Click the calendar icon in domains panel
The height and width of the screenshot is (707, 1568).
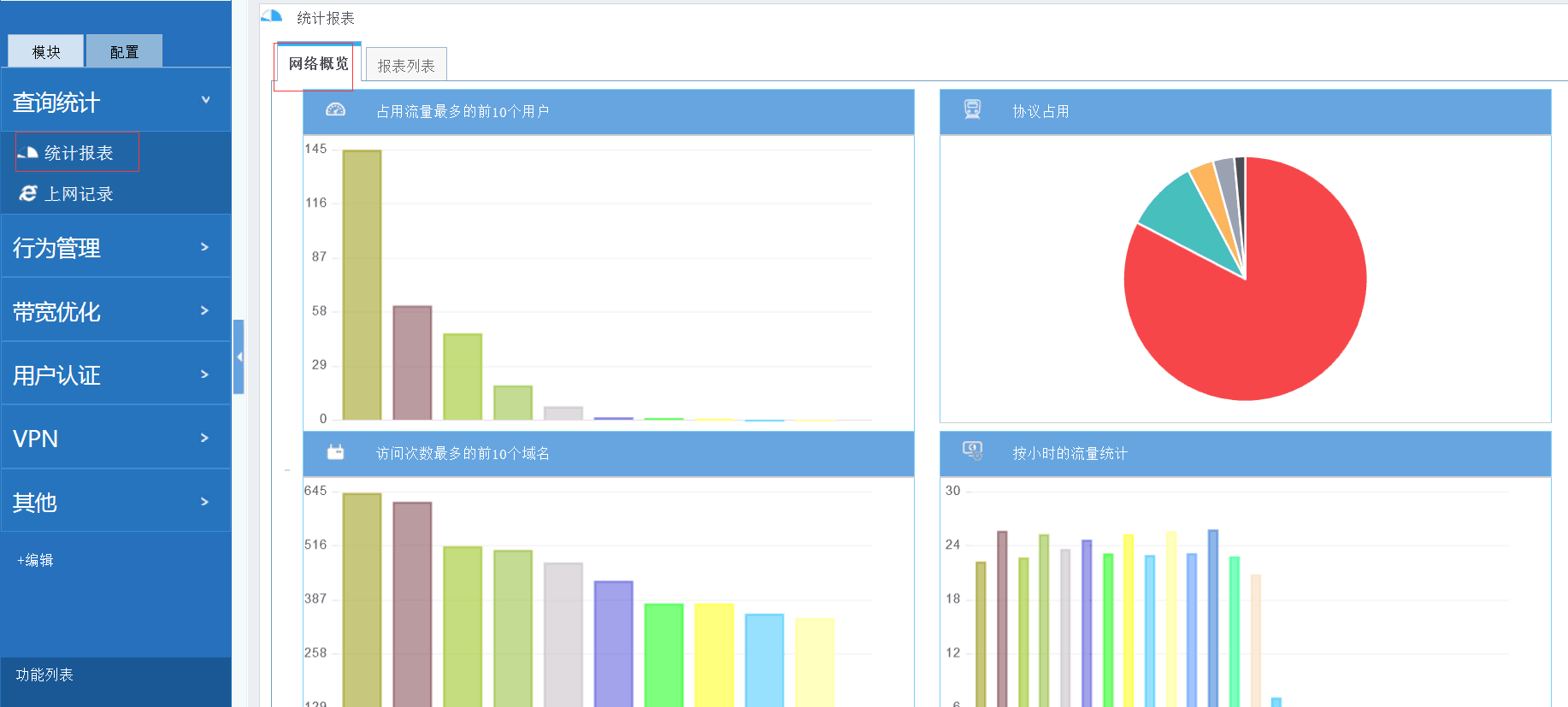(335, 452)
